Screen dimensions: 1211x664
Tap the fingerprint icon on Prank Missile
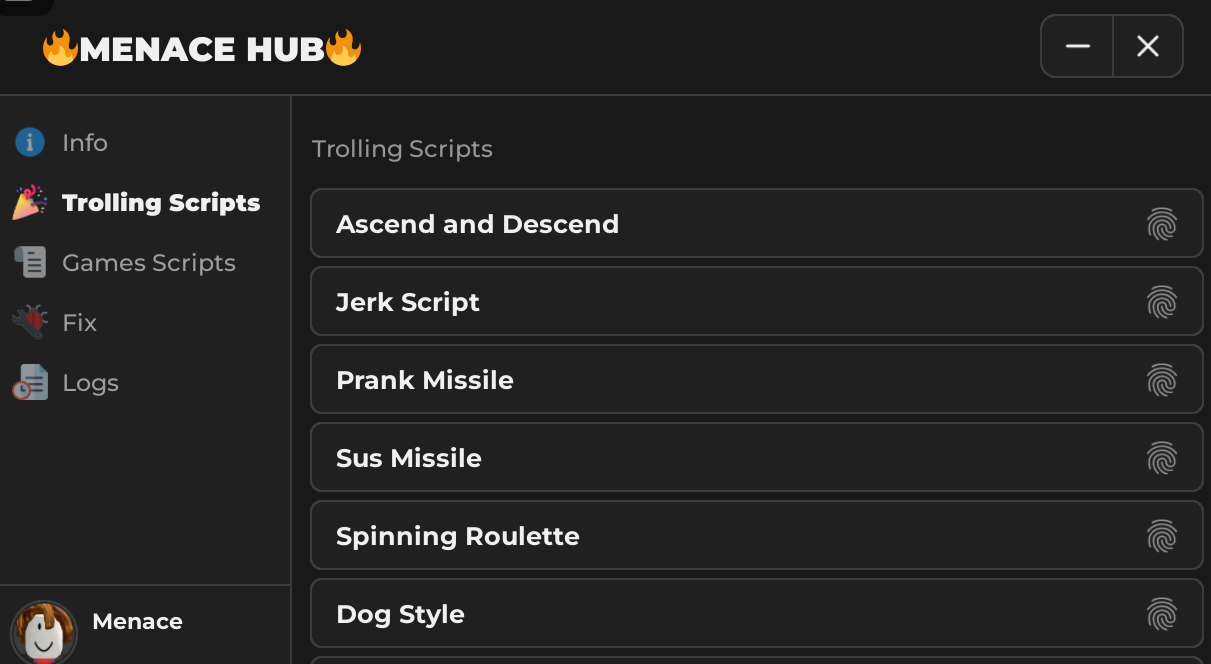[1162, 380]
